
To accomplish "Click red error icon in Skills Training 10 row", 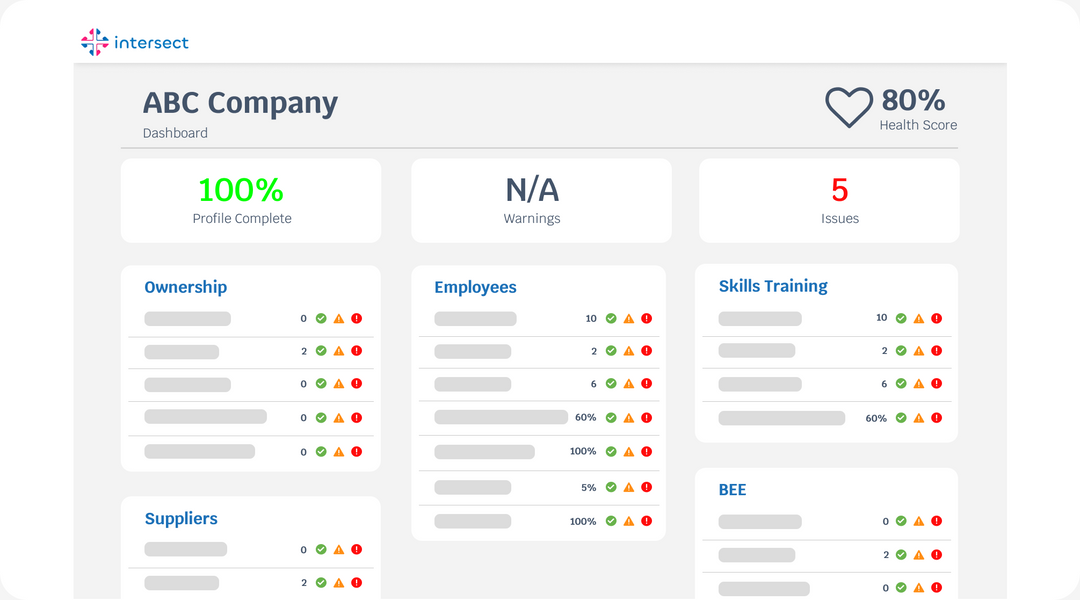I will [937, 318].
